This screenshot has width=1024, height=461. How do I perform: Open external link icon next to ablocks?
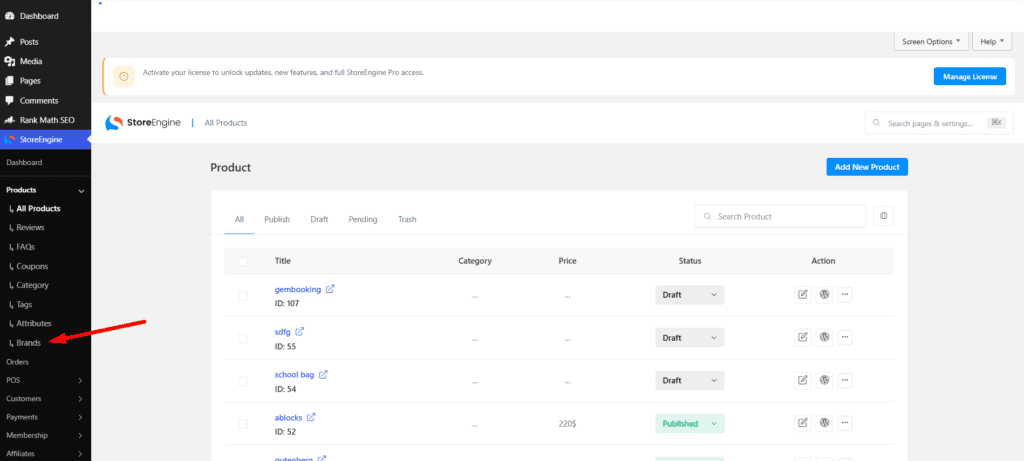pyautogui.click(x=312, y=417)
